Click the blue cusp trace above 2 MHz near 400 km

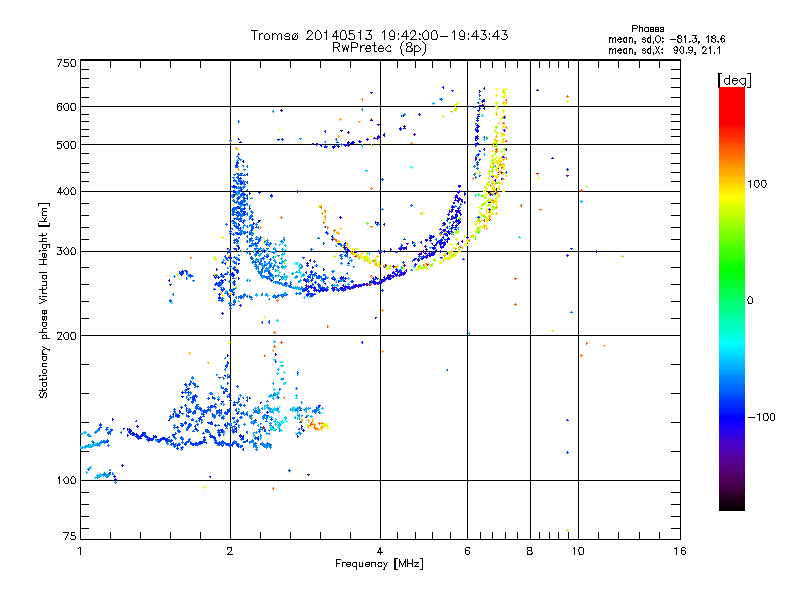tap(240, 194)
